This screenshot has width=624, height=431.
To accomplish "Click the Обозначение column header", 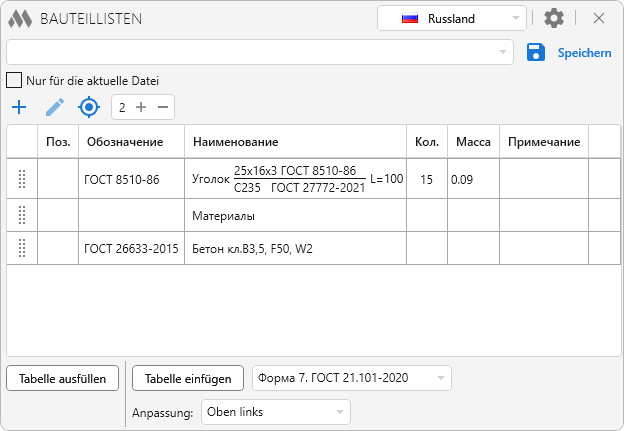I will tap(131, 142).
